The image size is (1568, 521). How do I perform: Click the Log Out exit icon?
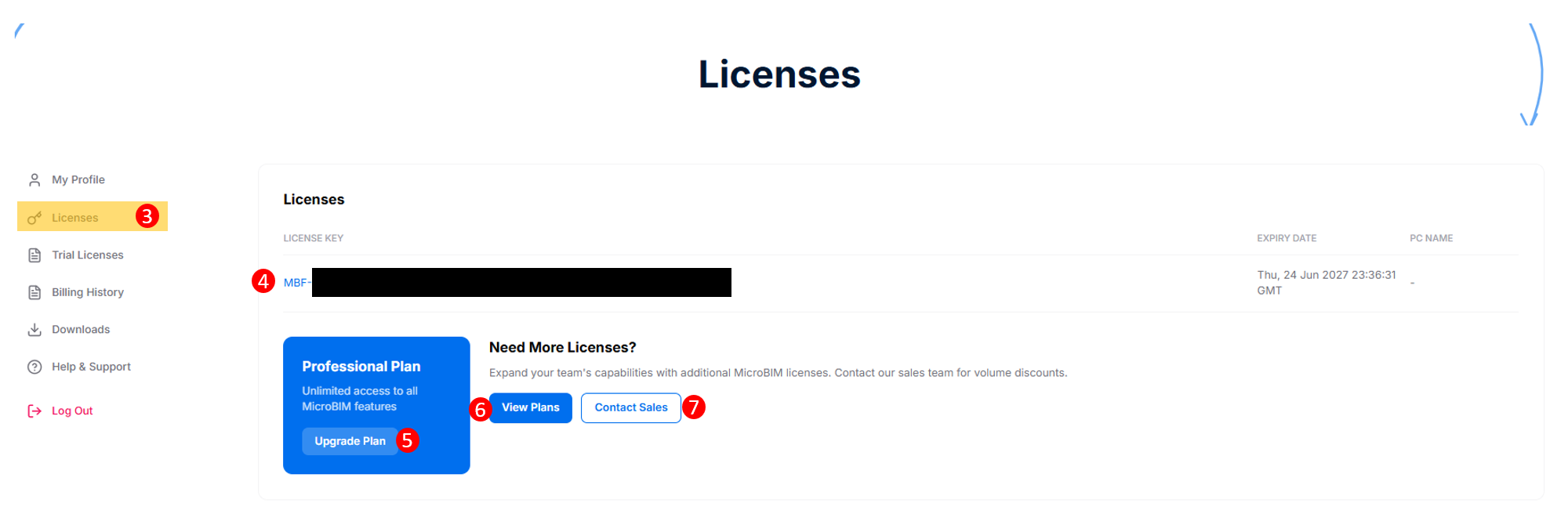coord(34,411)
